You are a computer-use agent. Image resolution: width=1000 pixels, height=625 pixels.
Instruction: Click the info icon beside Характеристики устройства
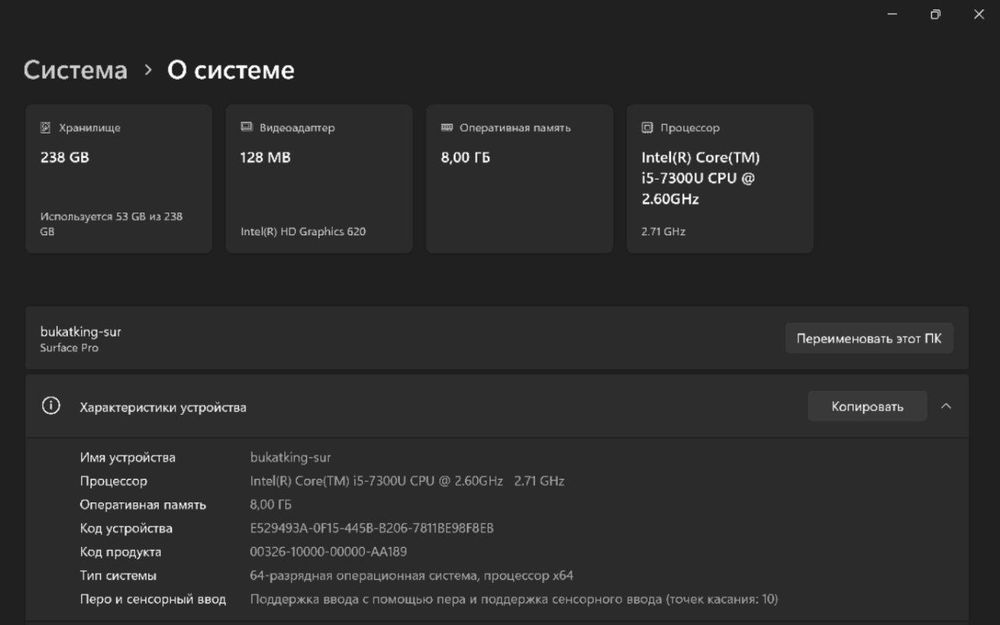(x=51, y=406)
